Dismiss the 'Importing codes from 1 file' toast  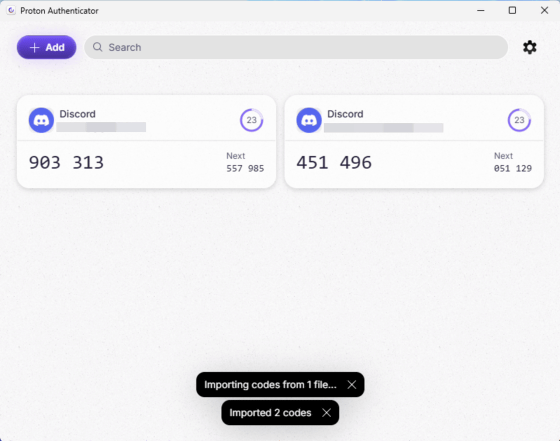(352, 385)
